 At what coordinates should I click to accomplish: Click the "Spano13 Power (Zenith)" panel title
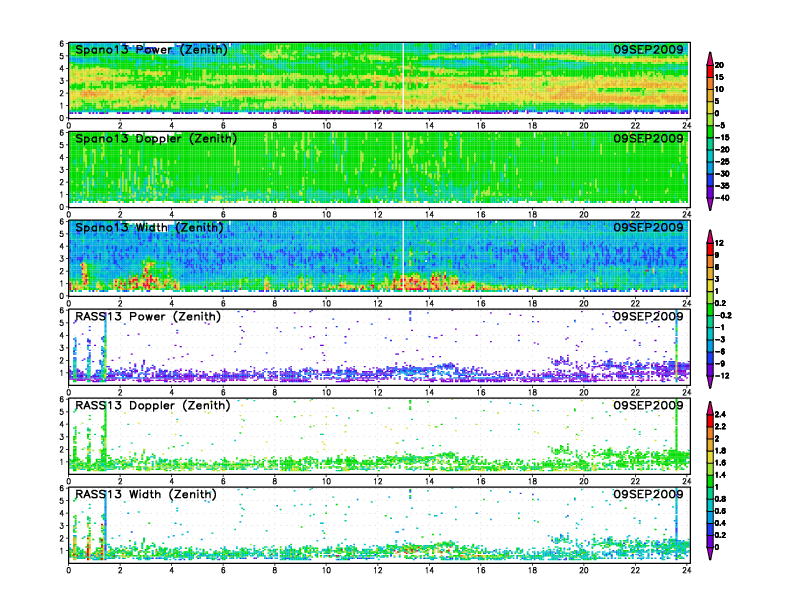(x=151, y=49)
